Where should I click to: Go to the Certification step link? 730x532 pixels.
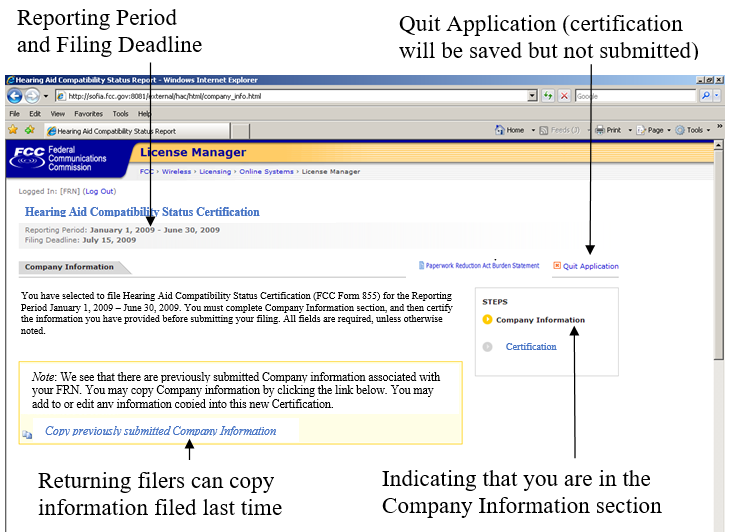pos(531,347)
